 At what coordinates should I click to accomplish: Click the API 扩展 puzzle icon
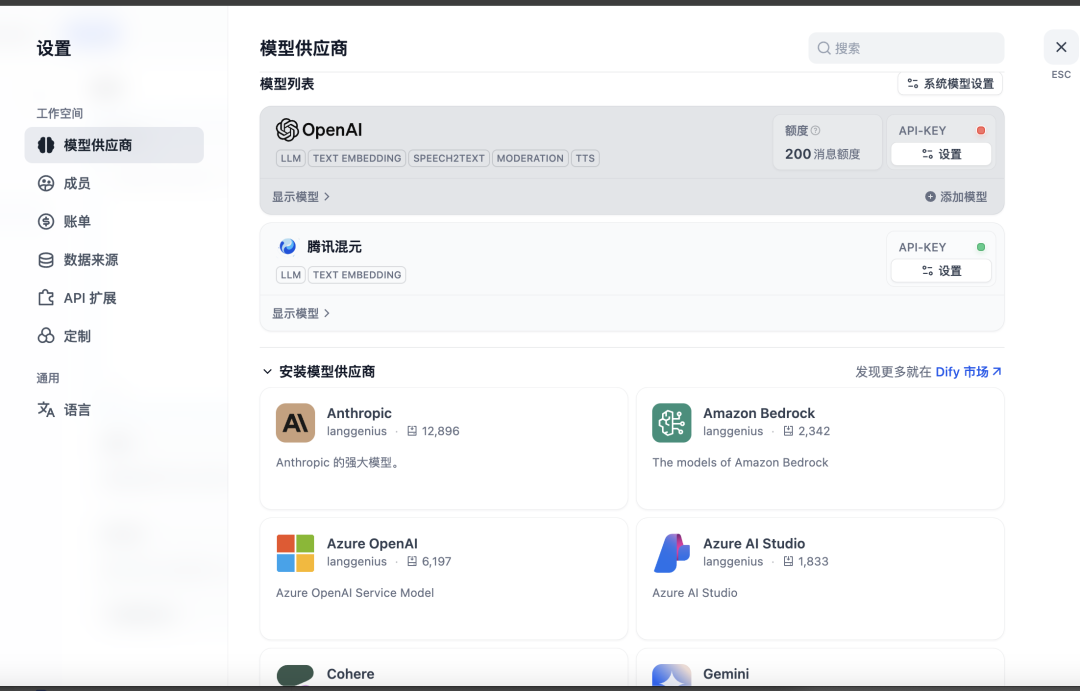[x=46, y=298]
